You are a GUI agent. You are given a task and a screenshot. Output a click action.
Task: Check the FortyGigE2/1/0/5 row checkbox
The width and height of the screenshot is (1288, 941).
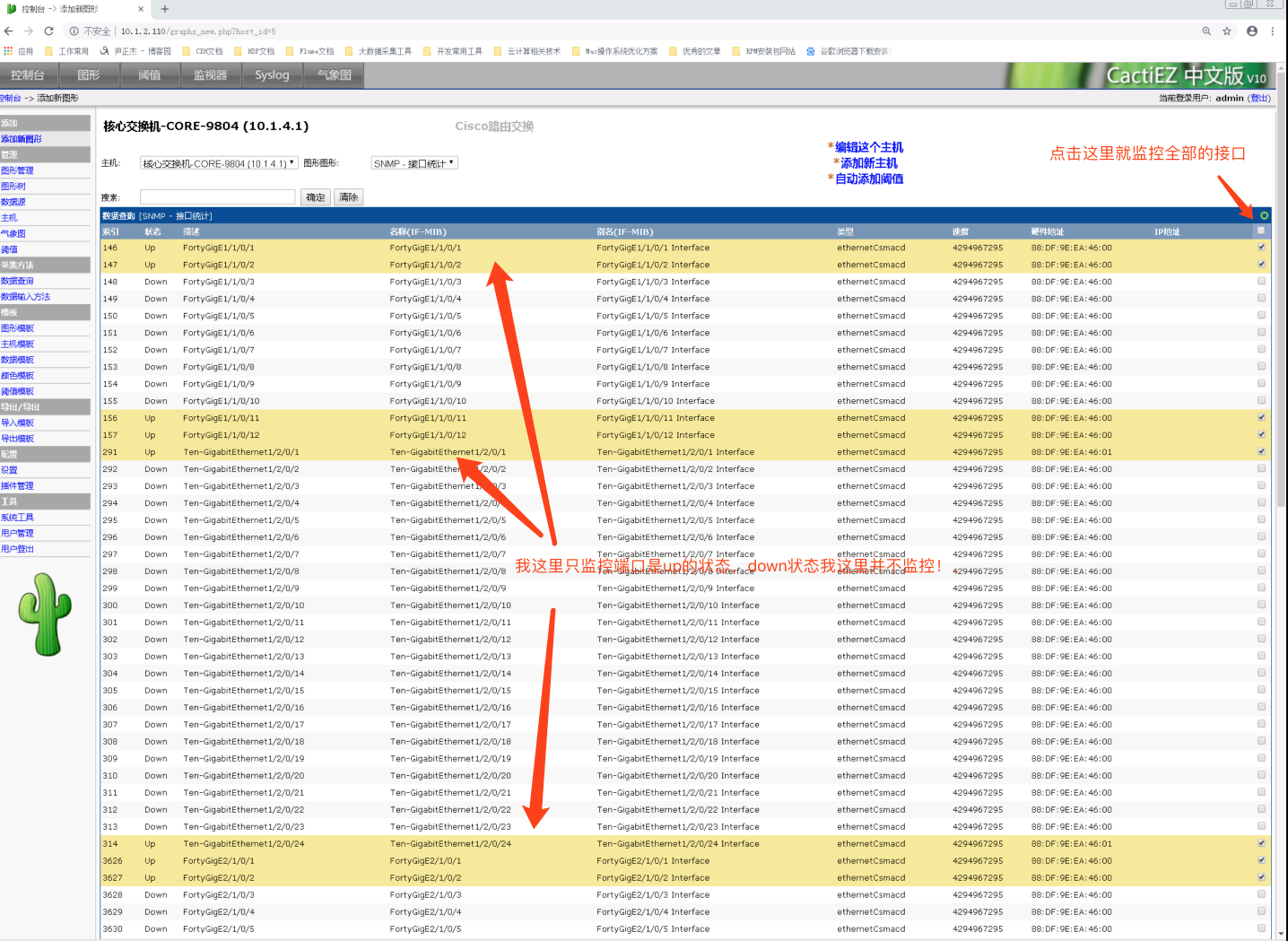(1261, 928)
